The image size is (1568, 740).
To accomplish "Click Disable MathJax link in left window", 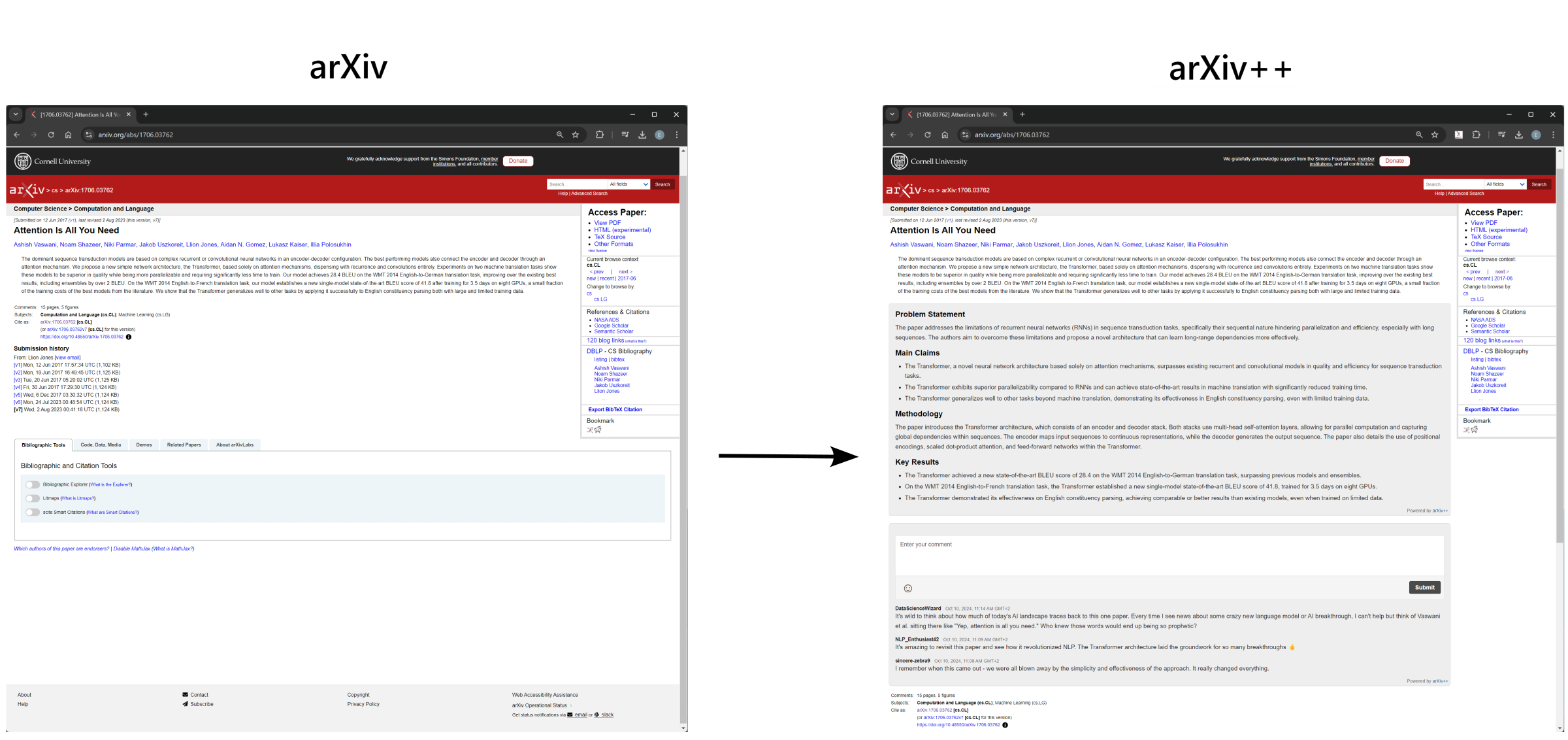I will pos(132,549).
